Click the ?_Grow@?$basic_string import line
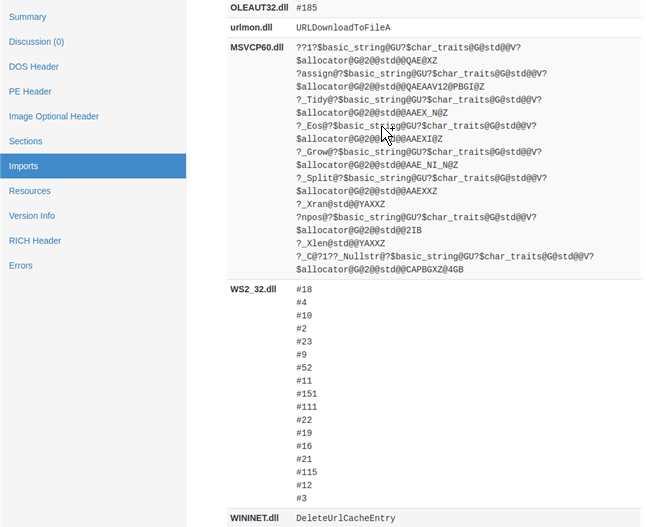Viewport: 646px width, 527px height. point(419,152)
